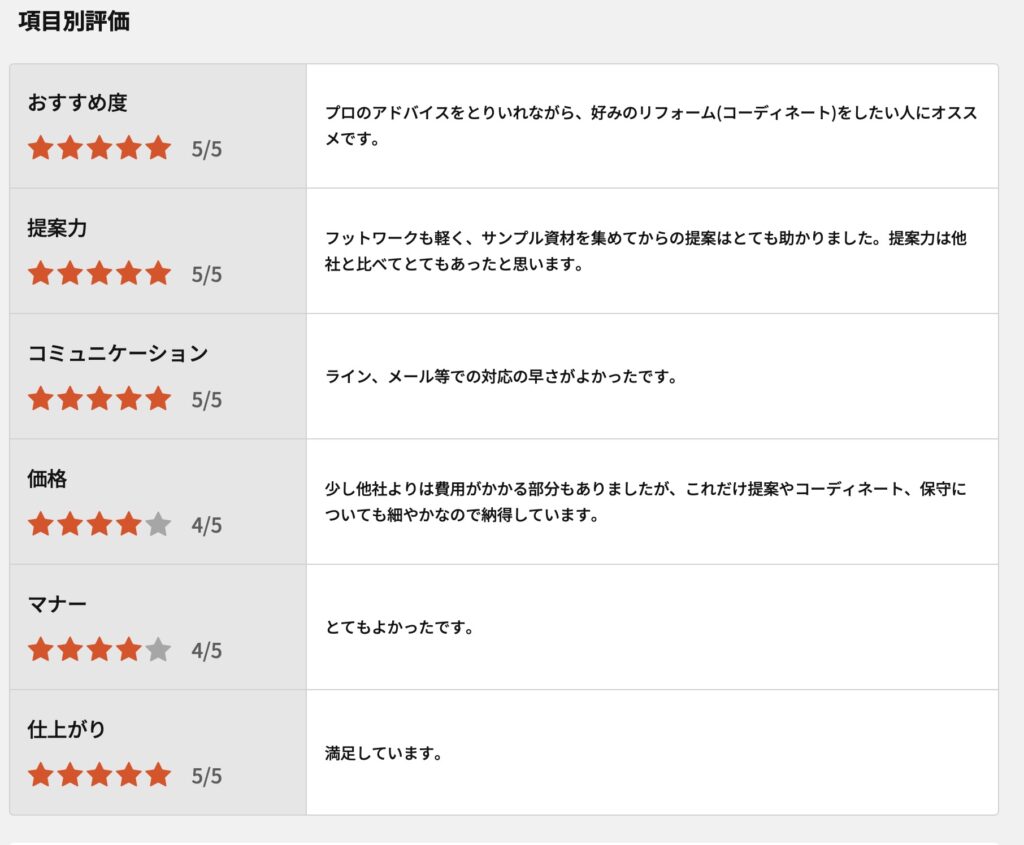This screenshot has height=845, width=1024.
Task: Click the 4/5 score in 価格 row
Action: click(207, 526)
